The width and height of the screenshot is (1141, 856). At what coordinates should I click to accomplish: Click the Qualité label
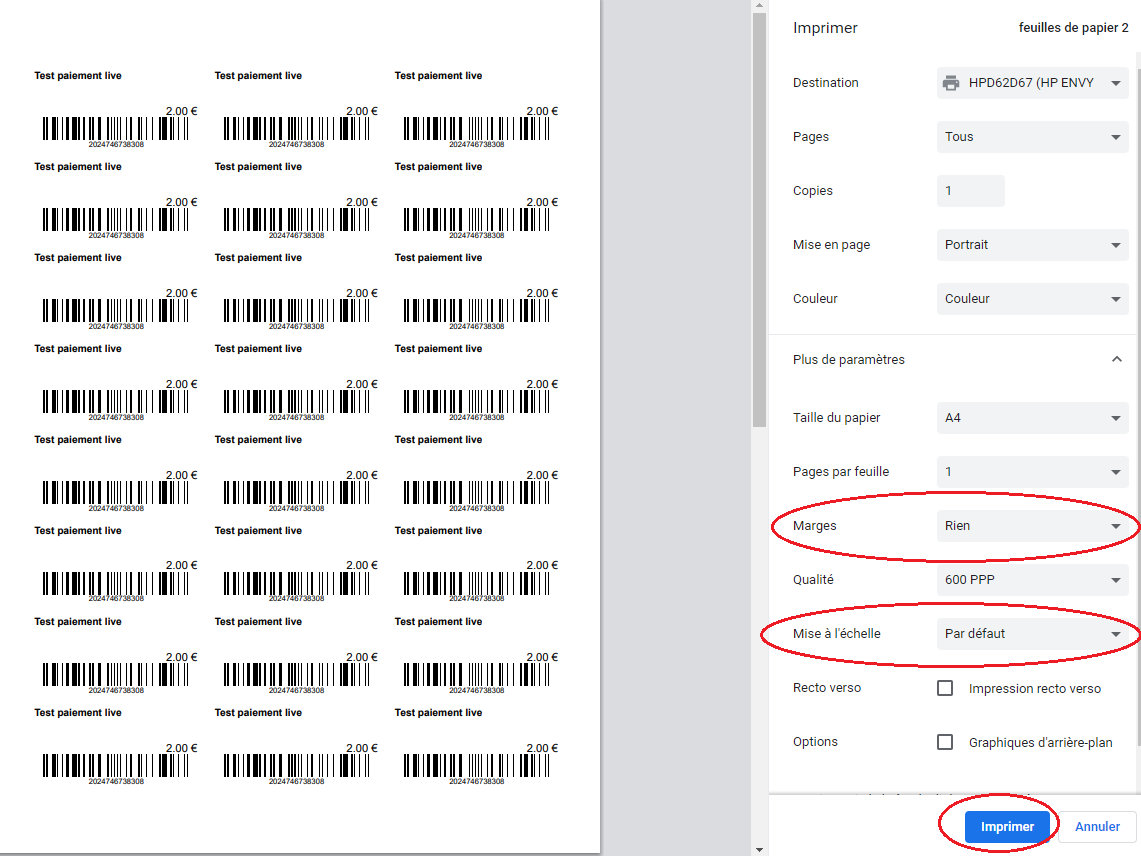point(814,579)
